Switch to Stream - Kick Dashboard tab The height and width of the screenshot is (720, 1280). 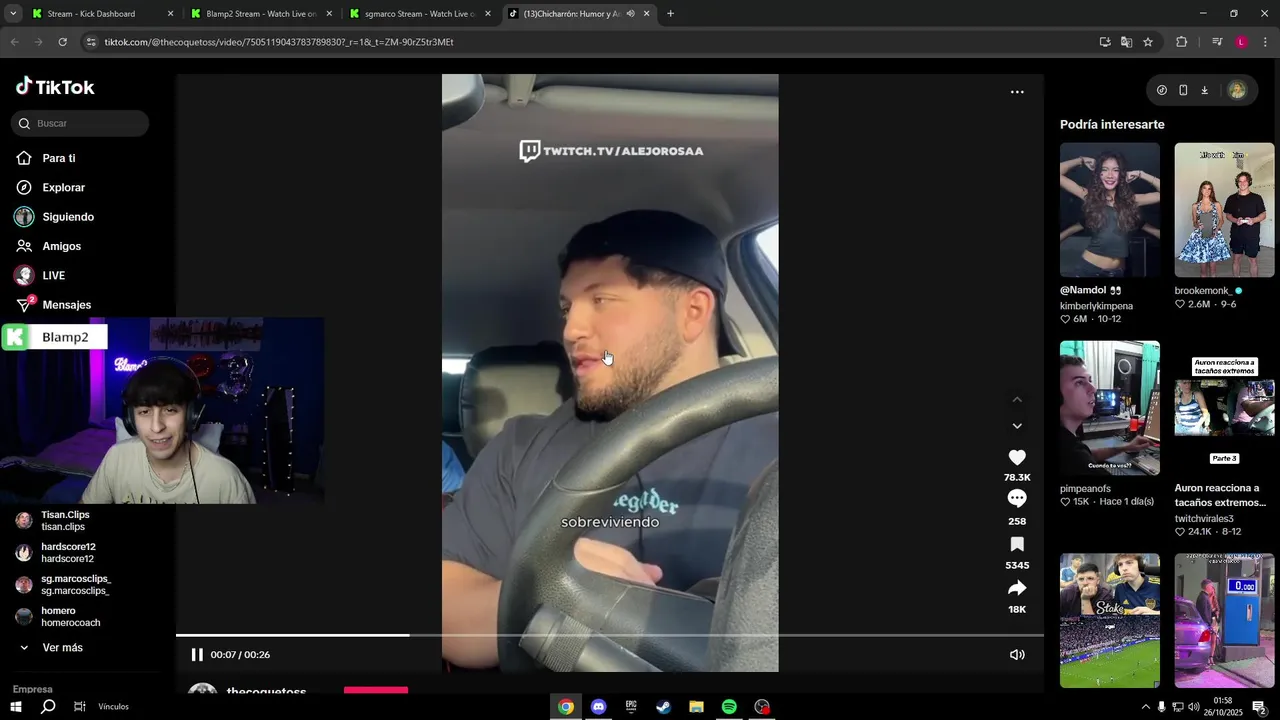point(100,14)
